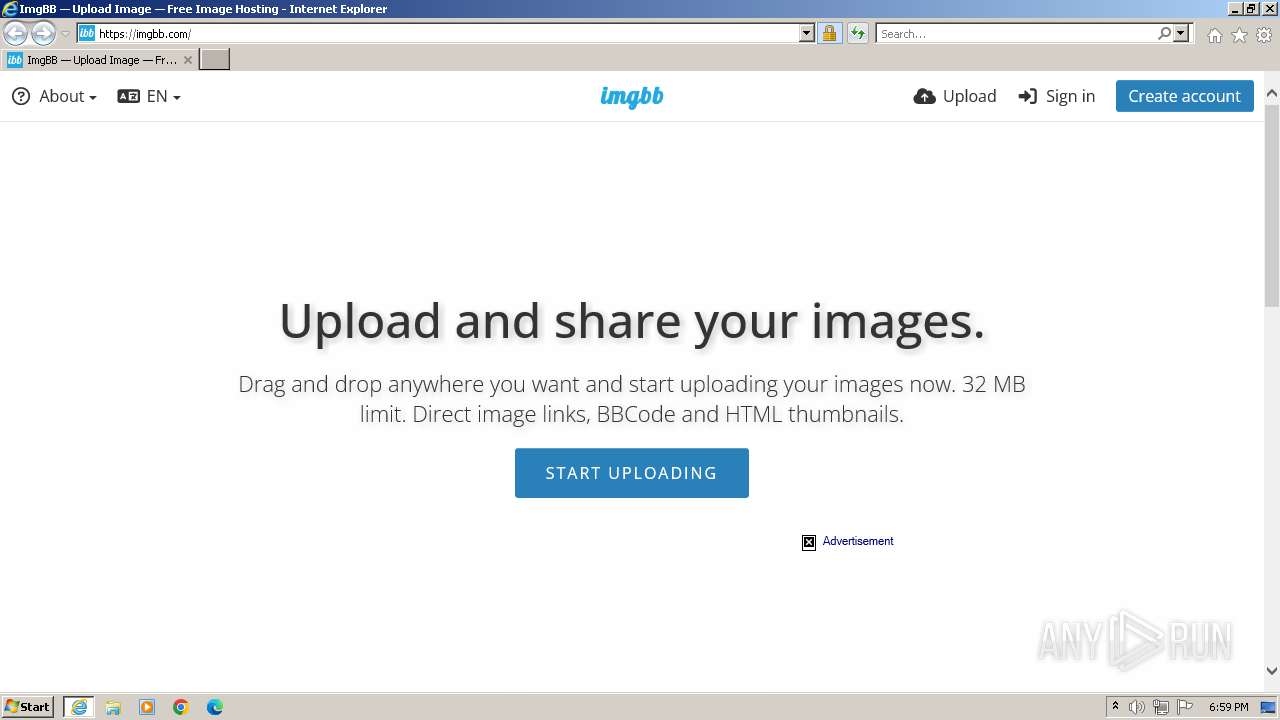
Task: Click the magnifier search icon
Action: click(1164, 33)
